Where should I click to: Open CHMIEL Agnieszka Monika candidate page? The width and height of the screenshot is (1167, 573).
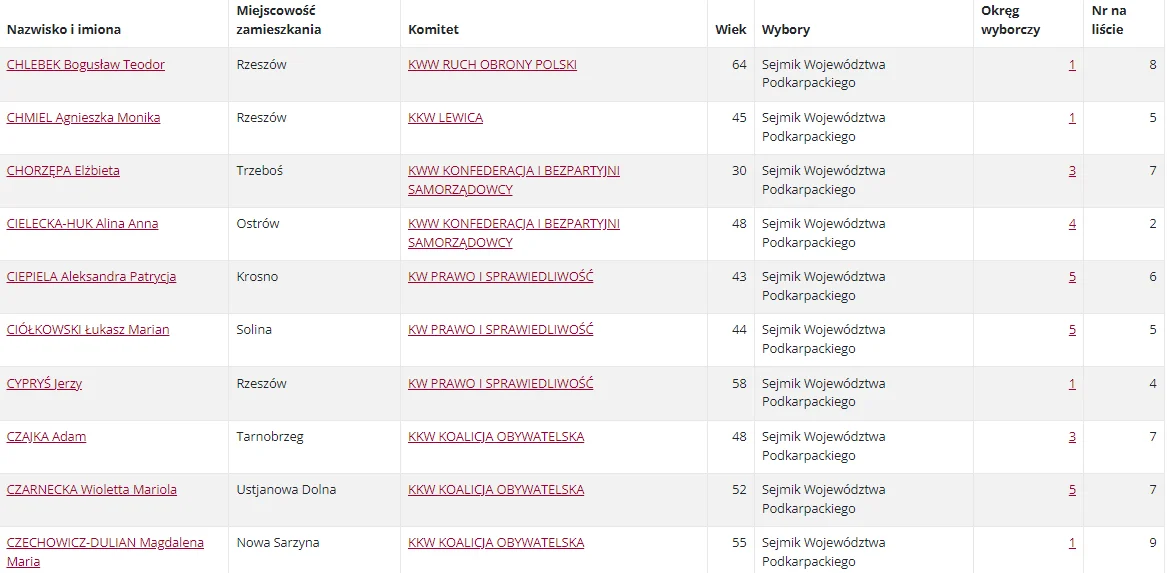pos(83,118)
